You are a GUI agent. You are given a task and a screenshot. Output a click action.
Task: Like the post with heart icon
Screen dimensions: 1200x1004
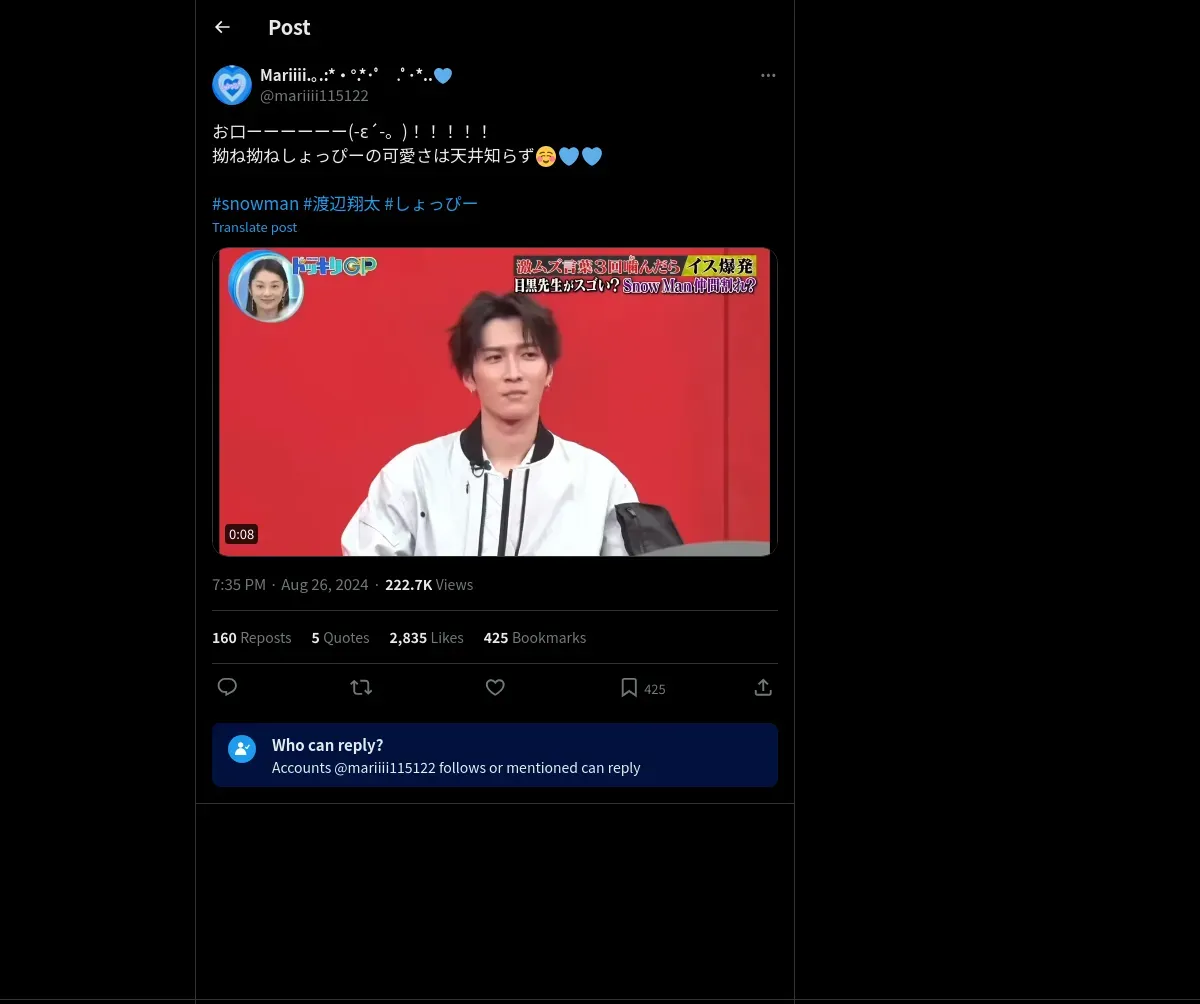click(x=495, y=687)
